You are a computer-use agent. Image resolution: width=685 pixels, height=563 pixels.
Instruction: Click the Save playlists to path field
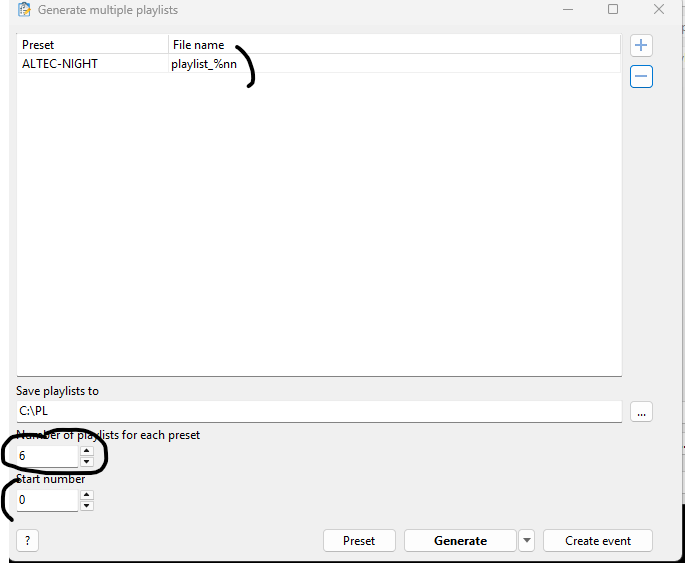319,411
